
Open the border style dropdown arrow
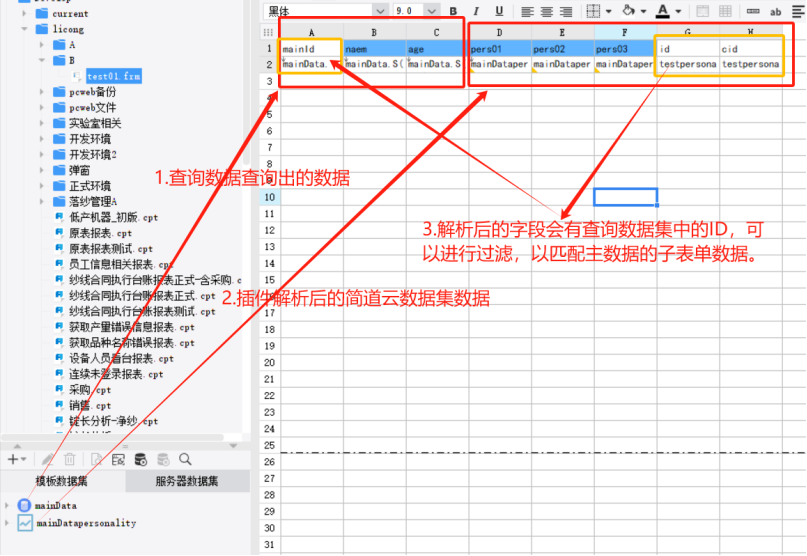pos(609,11)
